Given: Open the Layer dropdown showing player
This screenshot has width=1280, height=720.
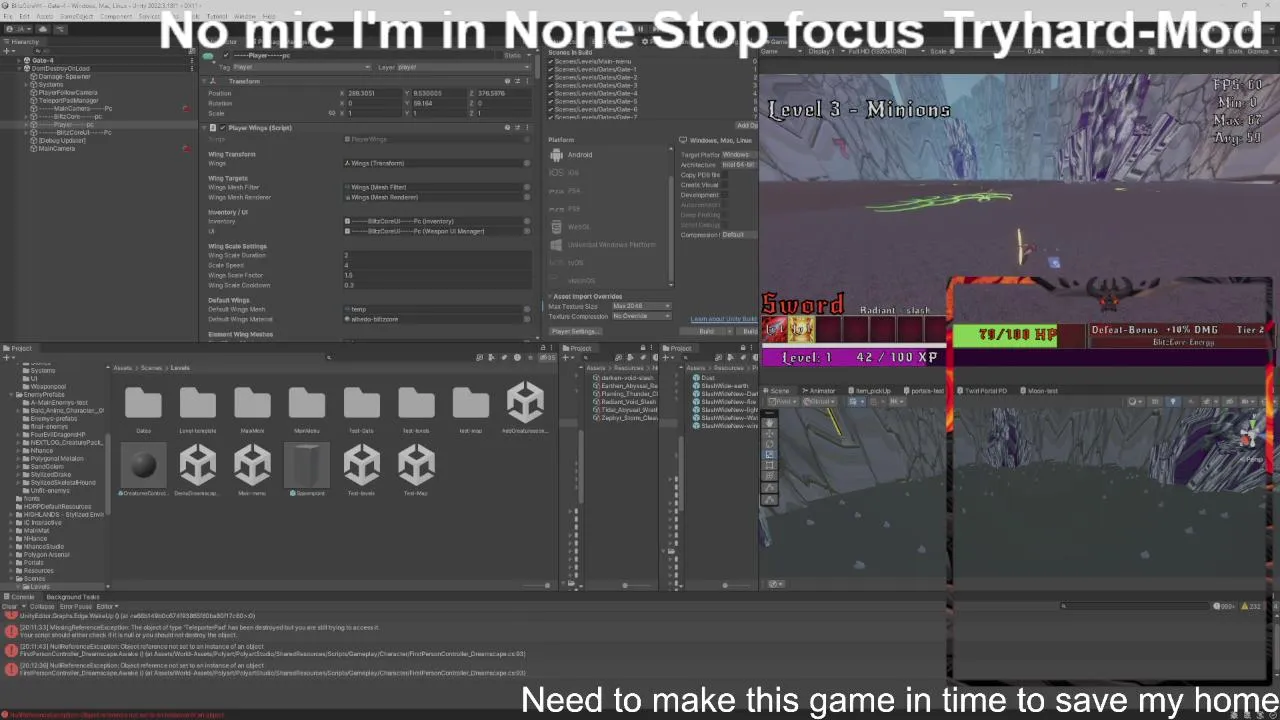Looking at the screenshot, I should (x=464, y=67).
